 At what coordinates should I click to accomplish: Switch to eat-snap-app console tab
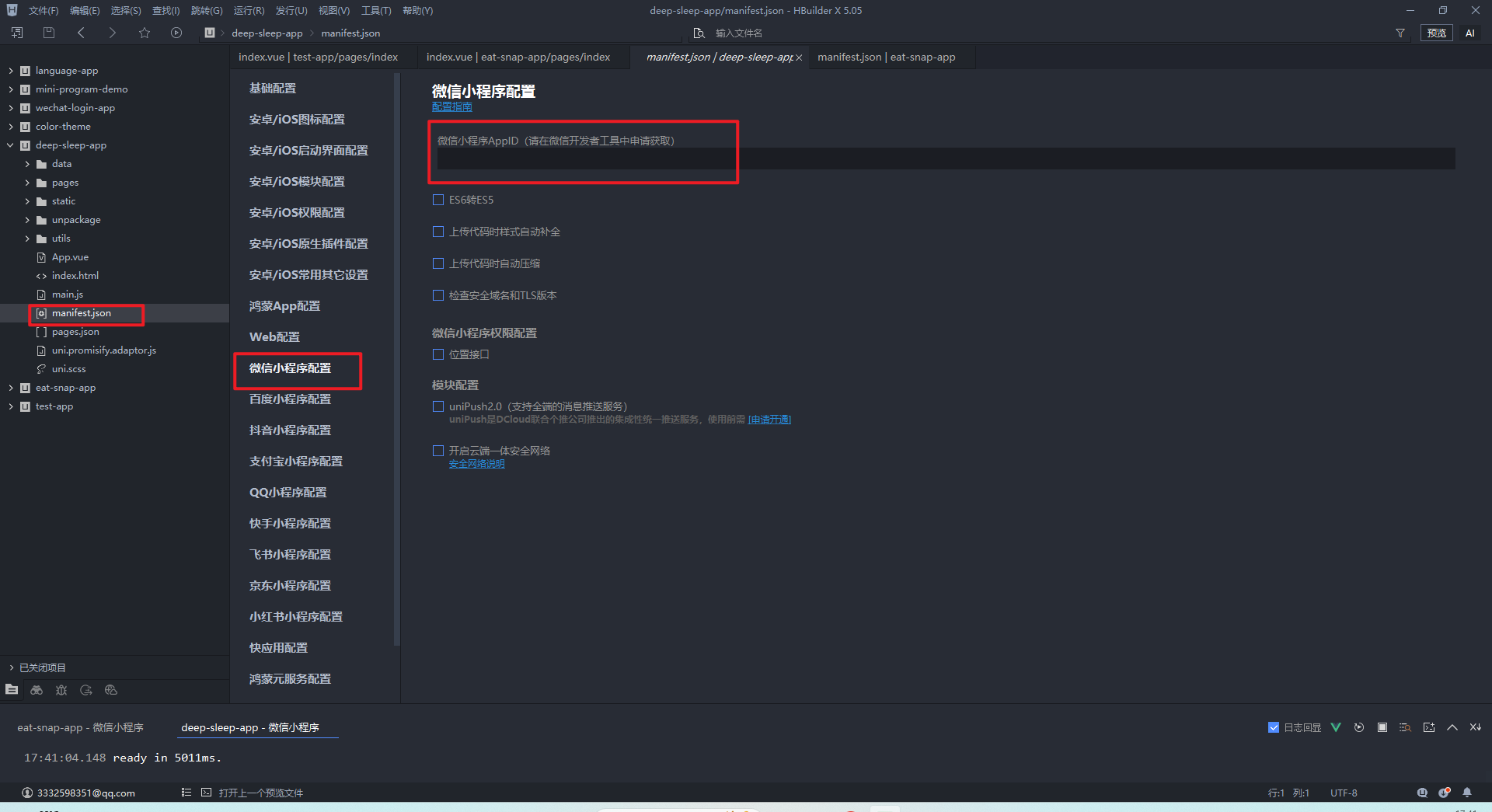[80, 727]
